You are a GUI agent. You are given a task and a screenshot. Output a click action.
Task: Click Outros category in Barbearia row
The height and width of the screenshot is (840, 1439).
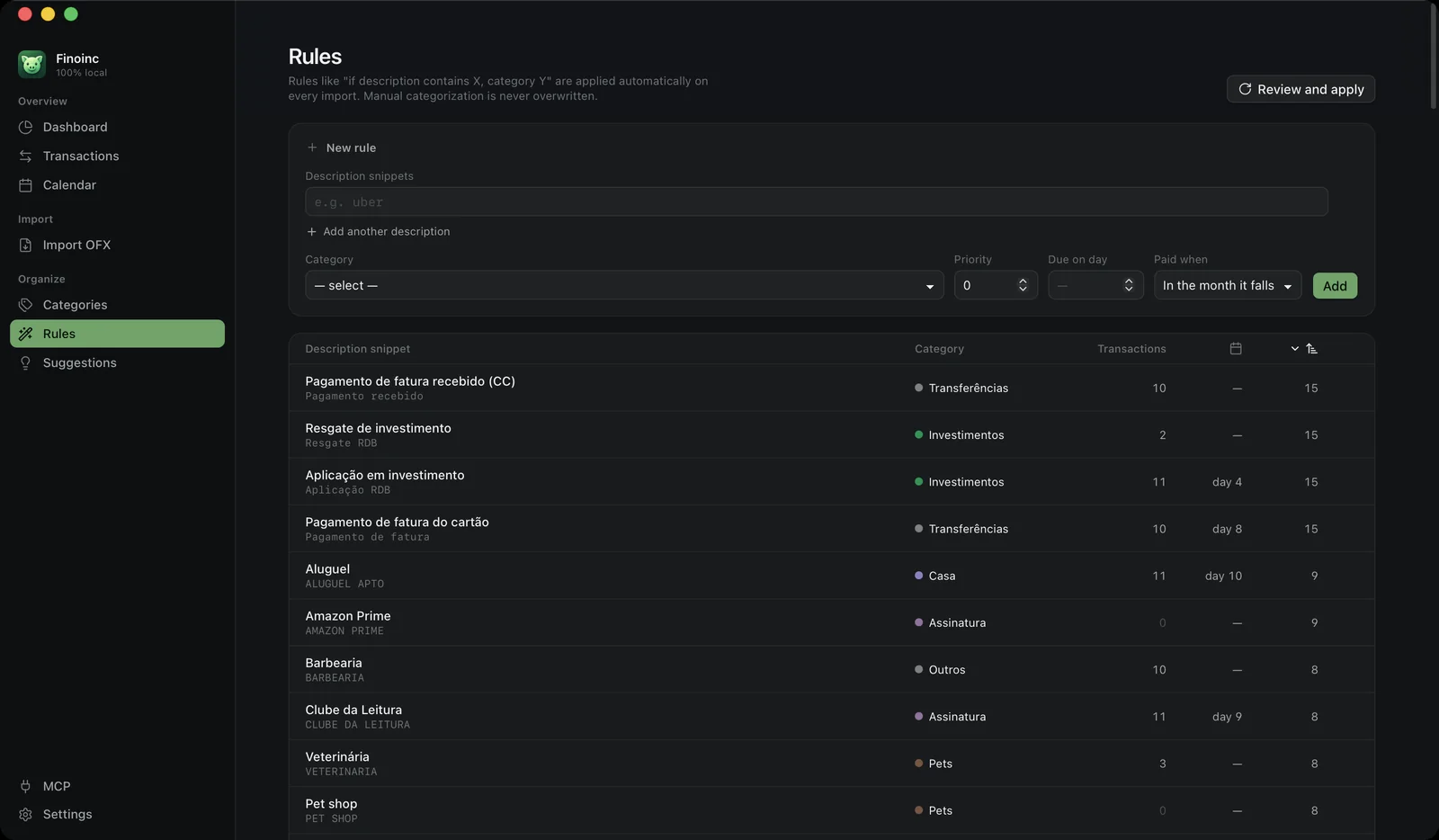(940, 670)
